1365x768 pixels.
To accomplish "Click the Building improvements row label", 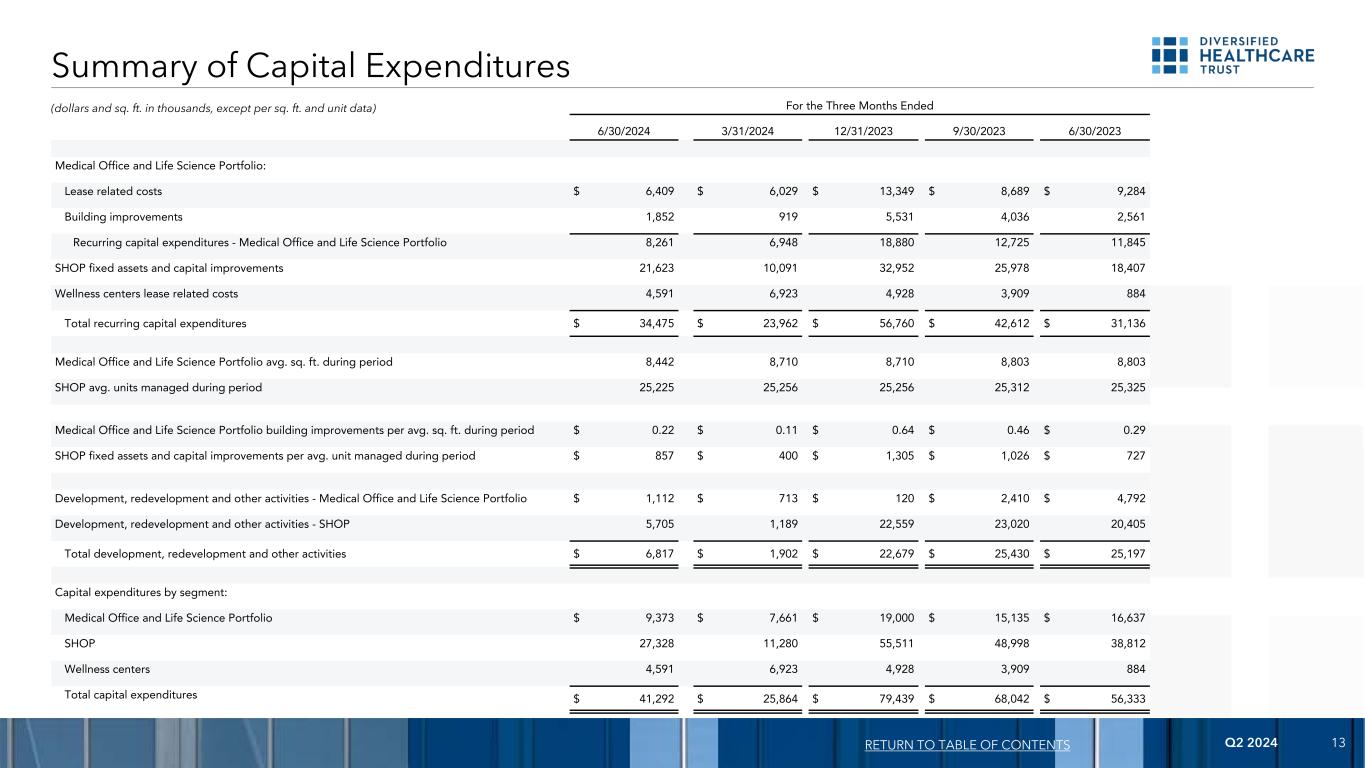I will (x=123, y=216).
